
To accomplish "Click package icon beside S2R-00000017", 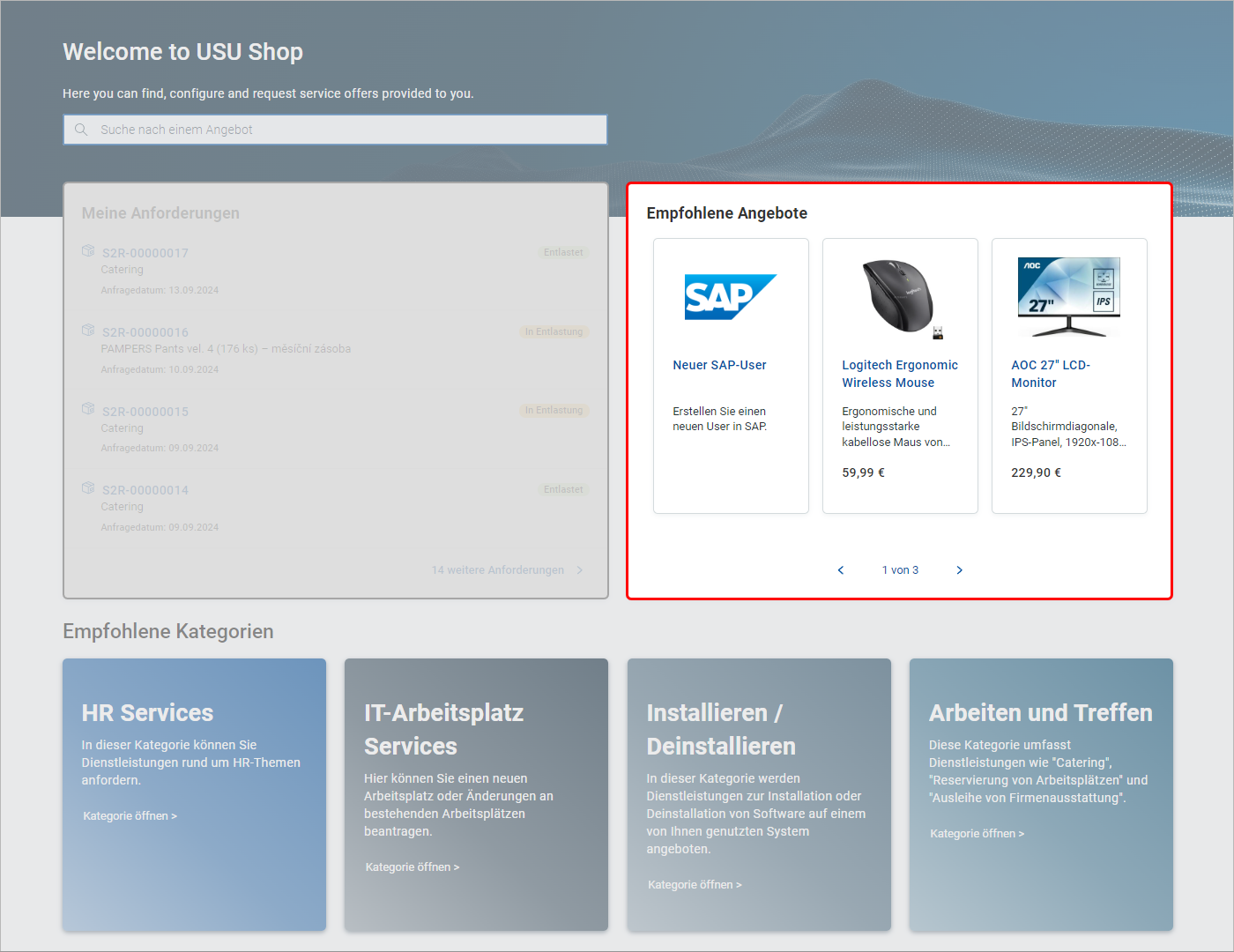I will tap(88, 251).
